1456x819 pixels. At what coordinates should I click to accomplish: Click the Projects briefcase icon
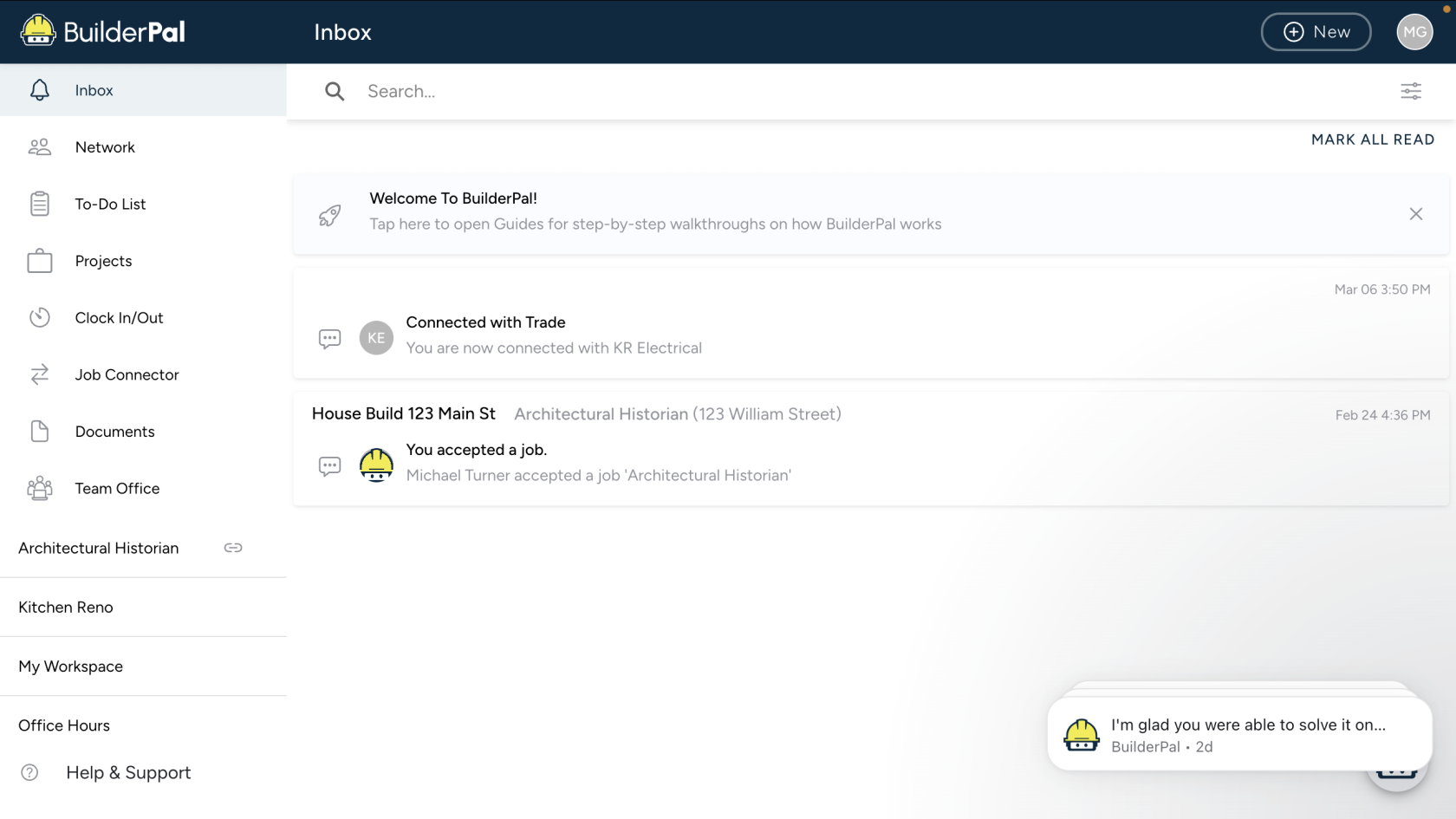40,261
